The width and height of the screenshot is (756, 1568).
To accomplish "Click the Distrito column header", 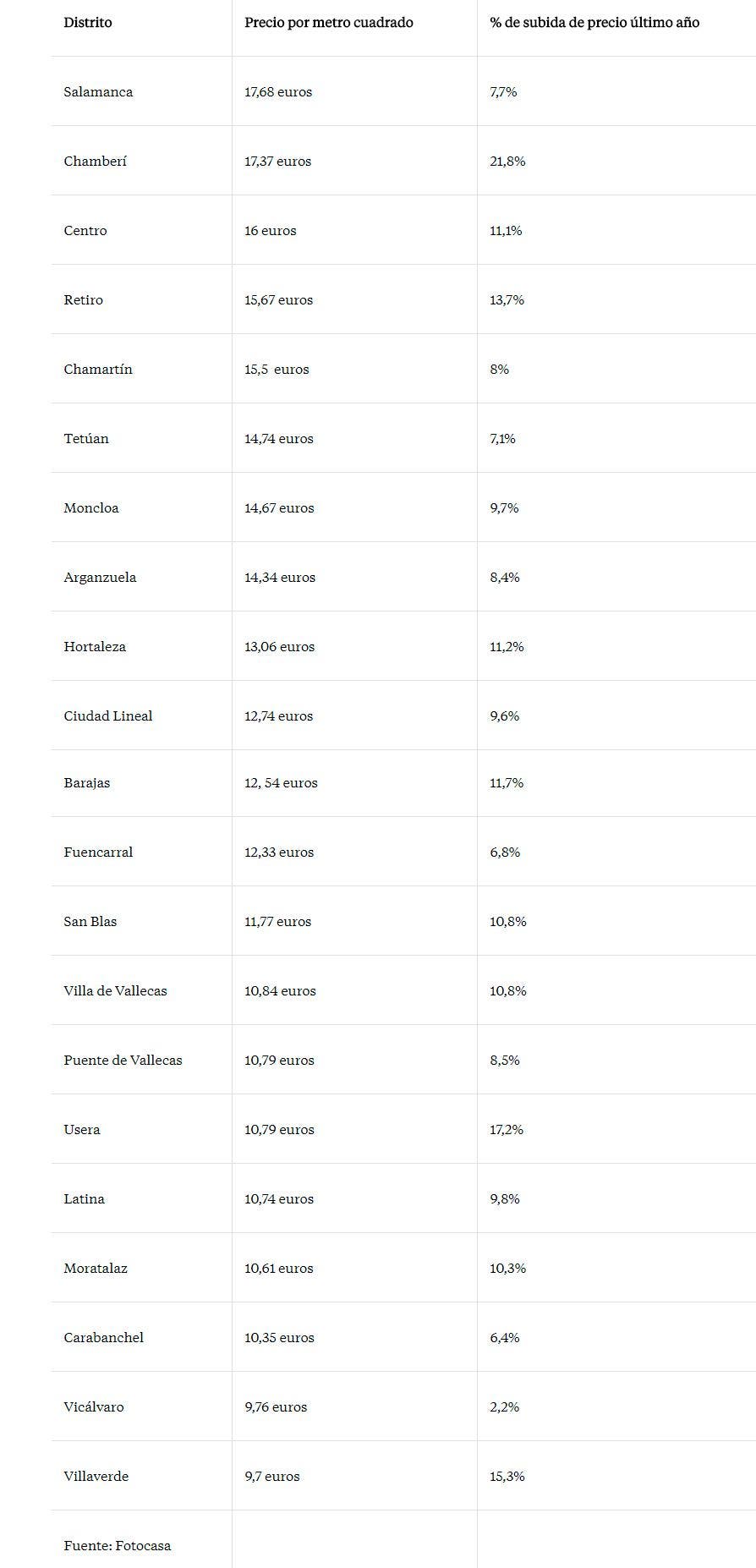I will click(x=88, y=23).
